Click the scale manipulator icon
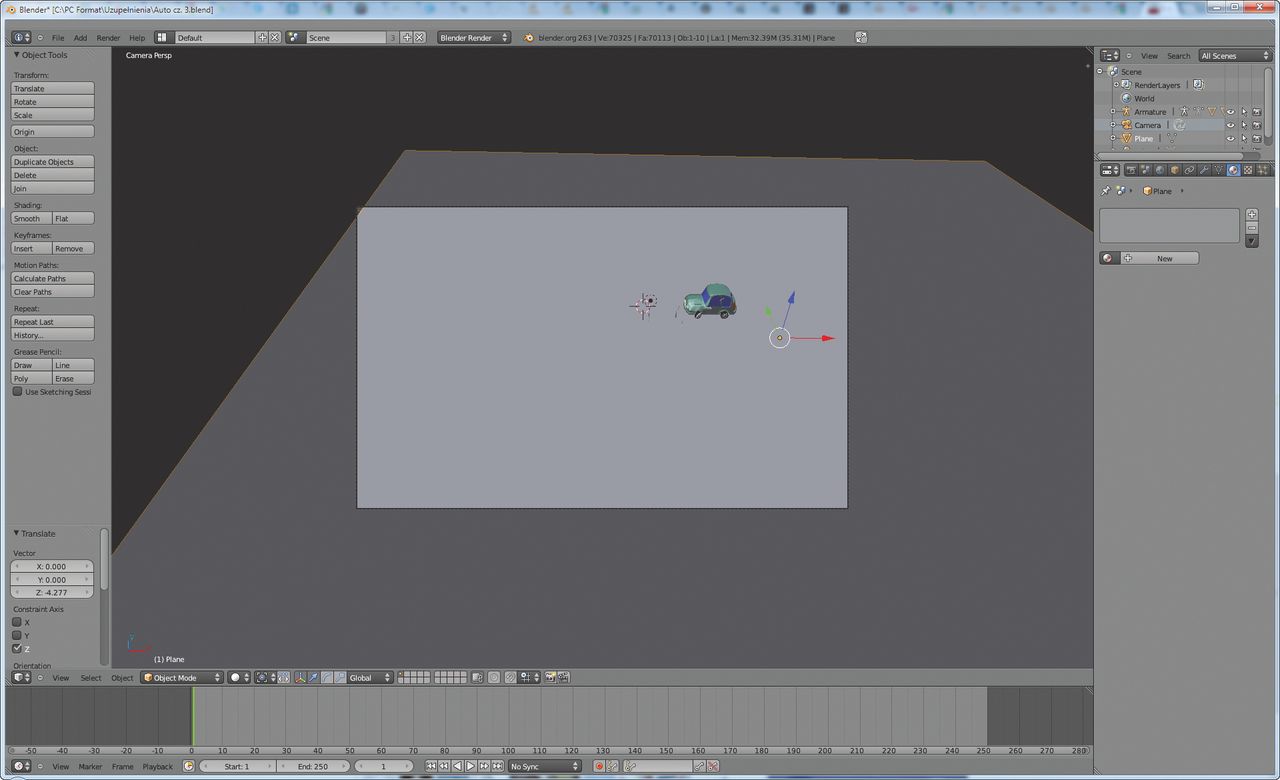The width and height of the screenshot is (1280, 780). [x=341, y=677]
